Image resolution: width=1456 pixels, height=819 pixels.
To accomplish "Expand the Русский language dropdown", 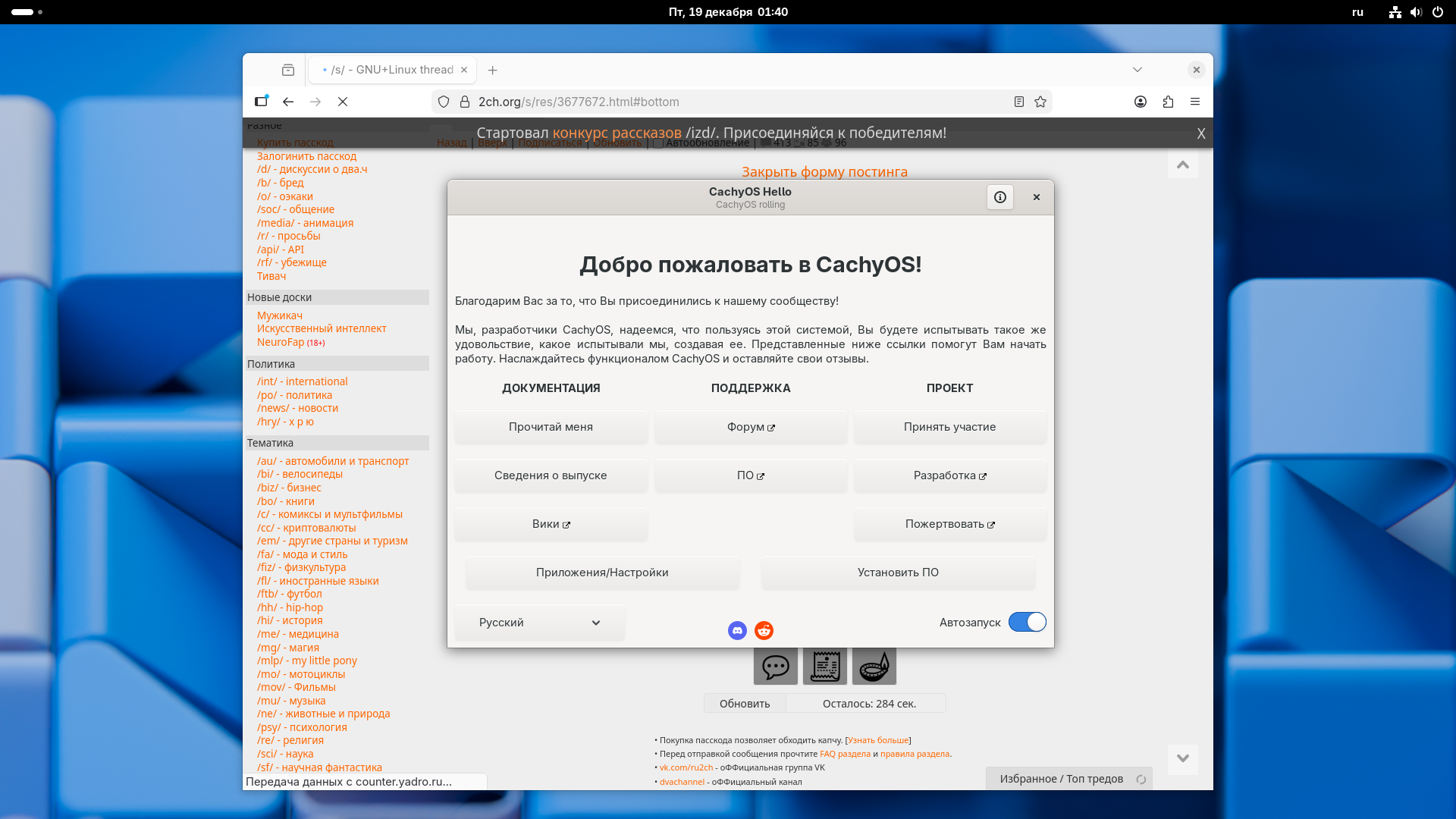I will (539, 623).
